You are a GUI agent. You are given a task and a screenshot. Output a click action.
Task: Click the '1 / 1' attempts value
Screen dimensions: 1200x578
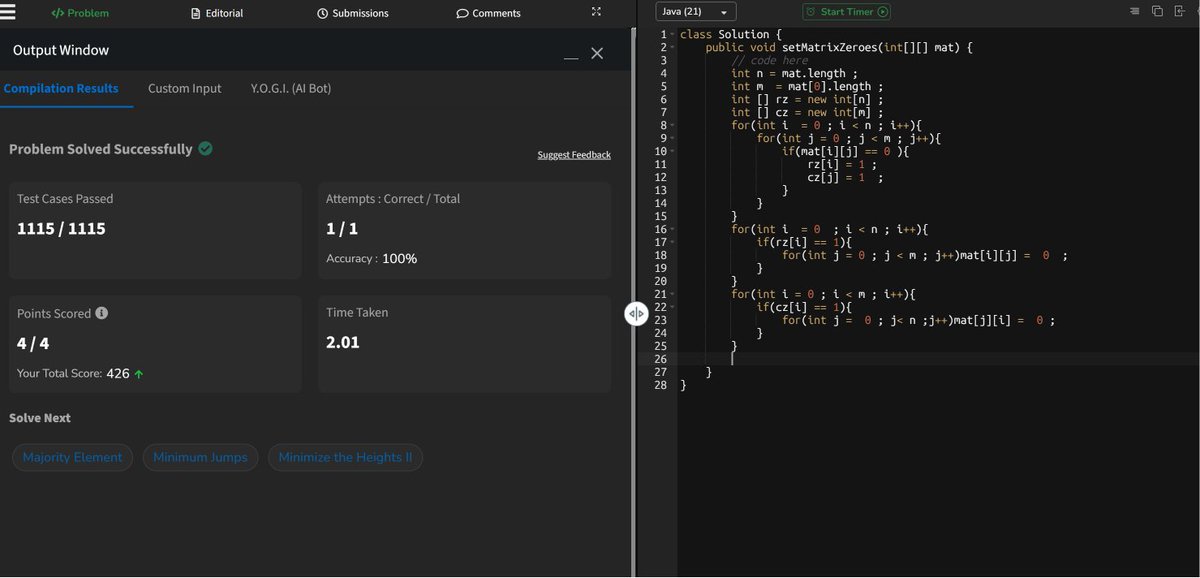[x=342, y=229]
